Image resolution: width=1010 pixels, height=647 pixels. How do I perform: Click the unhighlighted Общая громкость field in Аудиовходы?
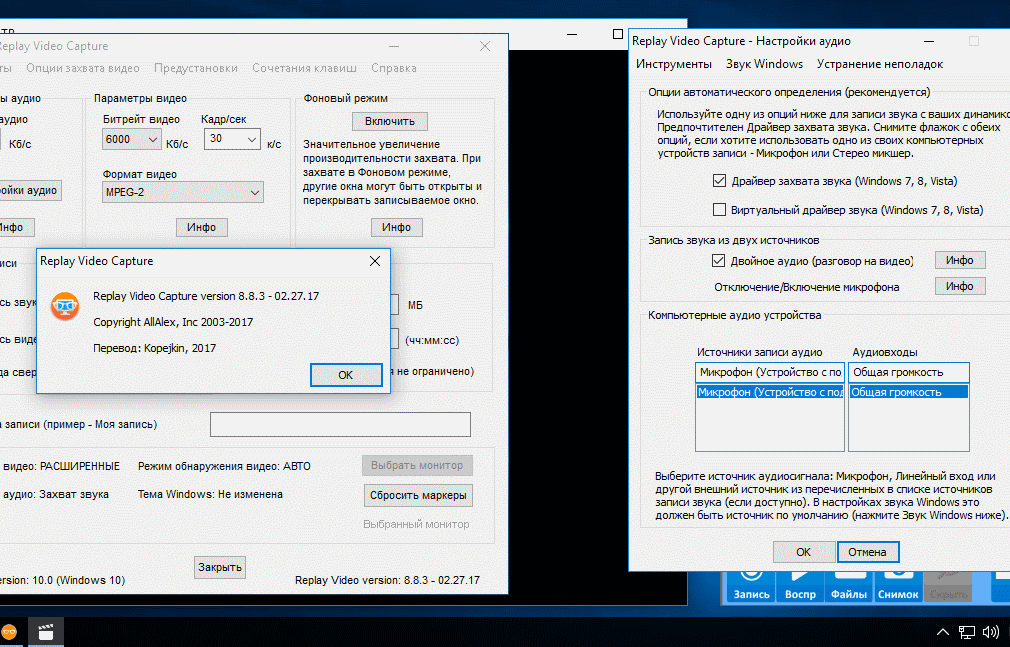(x=909, y=372)
